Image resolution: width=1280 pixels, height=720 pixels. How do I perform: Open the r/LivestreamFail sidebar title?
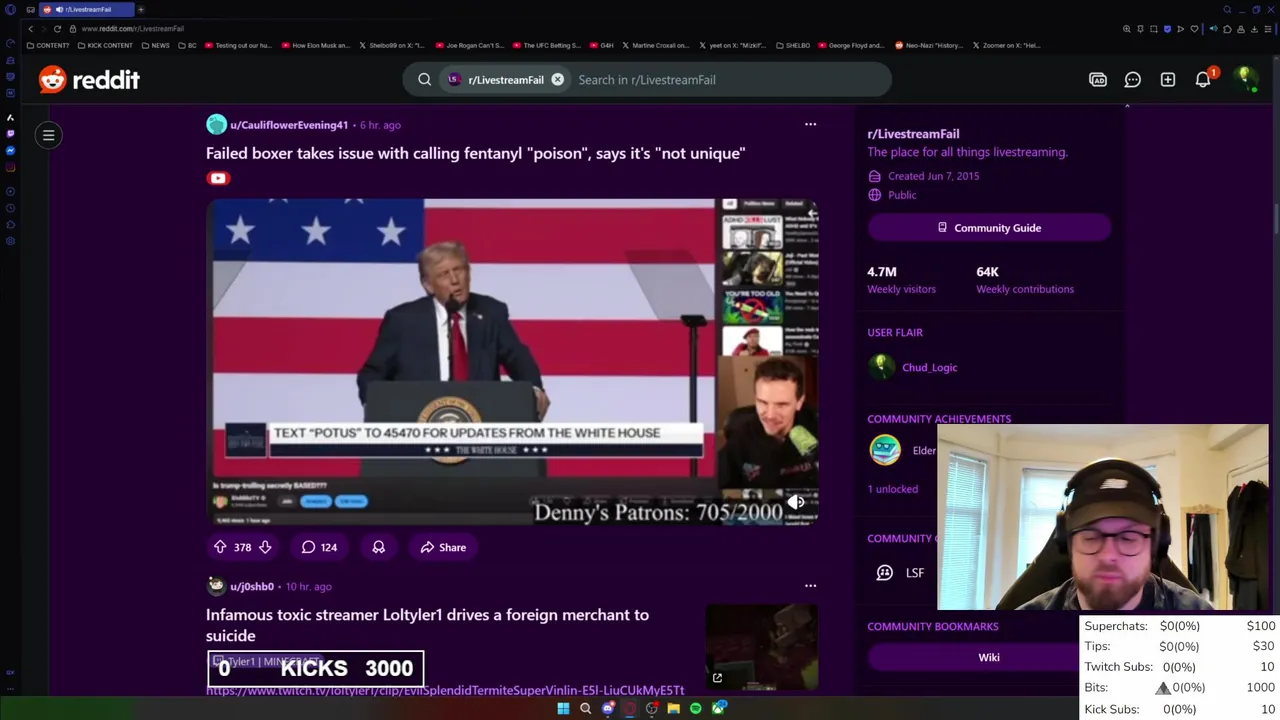(913, 134)
